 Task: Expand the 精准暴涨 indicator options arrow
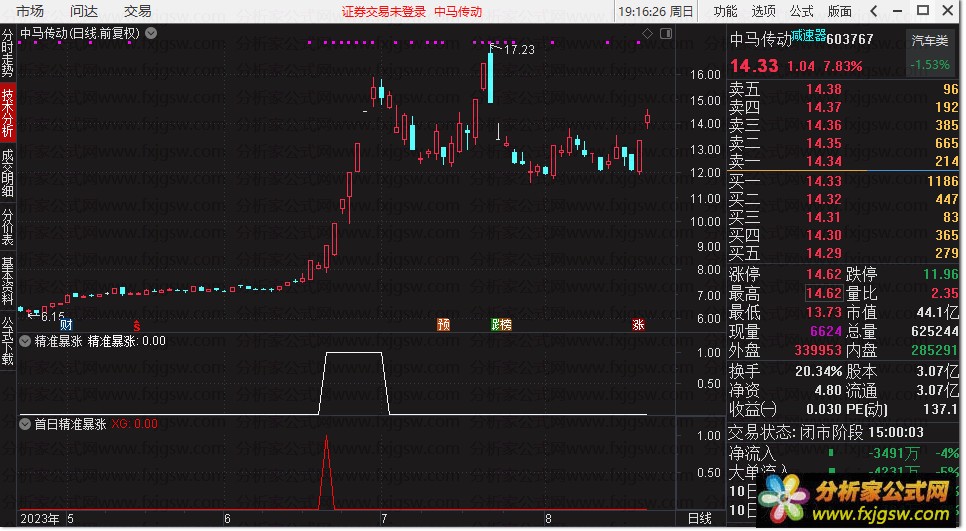tap(25, 341)
